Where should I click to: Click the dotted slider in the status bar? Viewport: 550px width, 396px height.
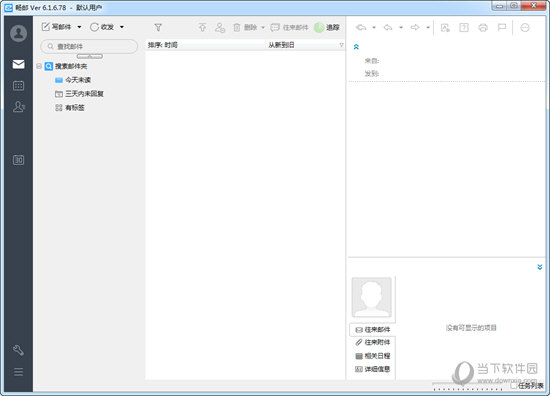point(468,388)
